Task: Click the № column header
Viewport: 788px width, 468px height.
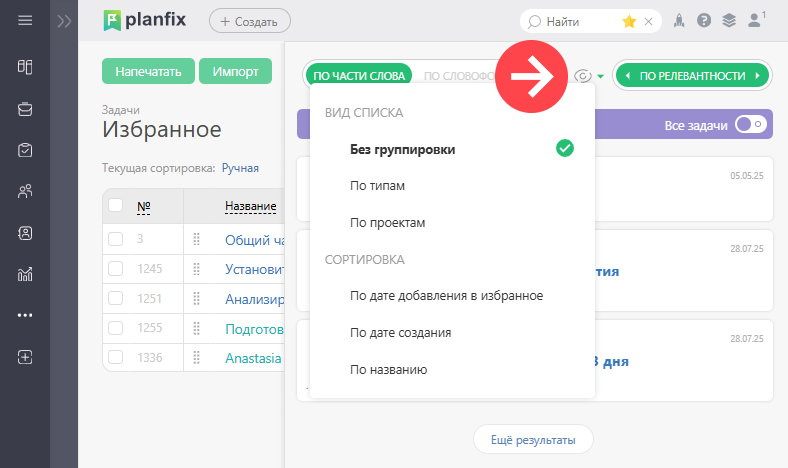Action: [144, 207]
